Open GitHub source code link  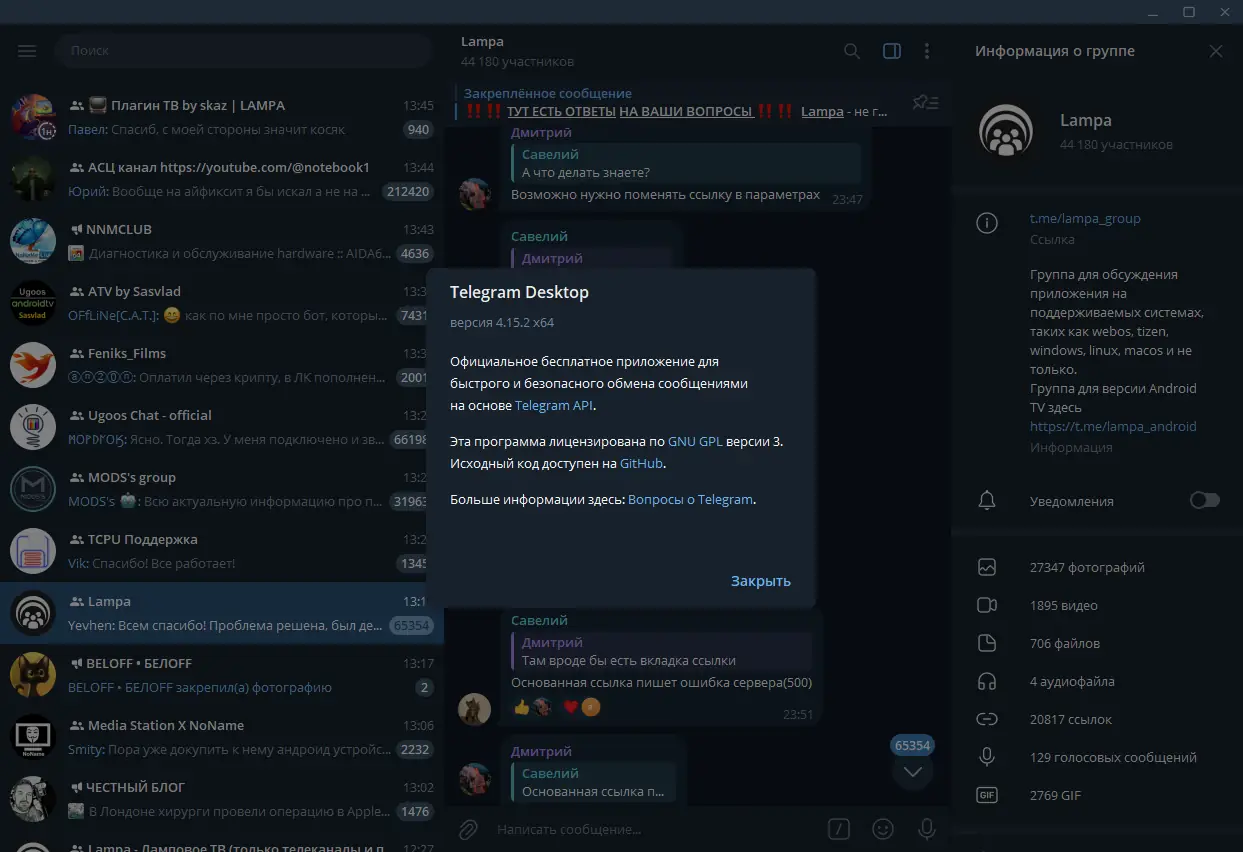[x=642, y=463]
